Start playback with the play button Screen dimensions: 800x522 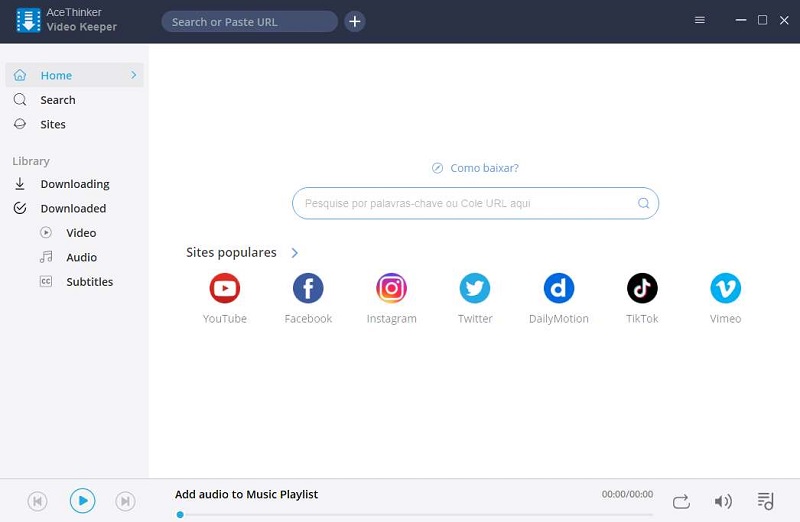(82, 501)
